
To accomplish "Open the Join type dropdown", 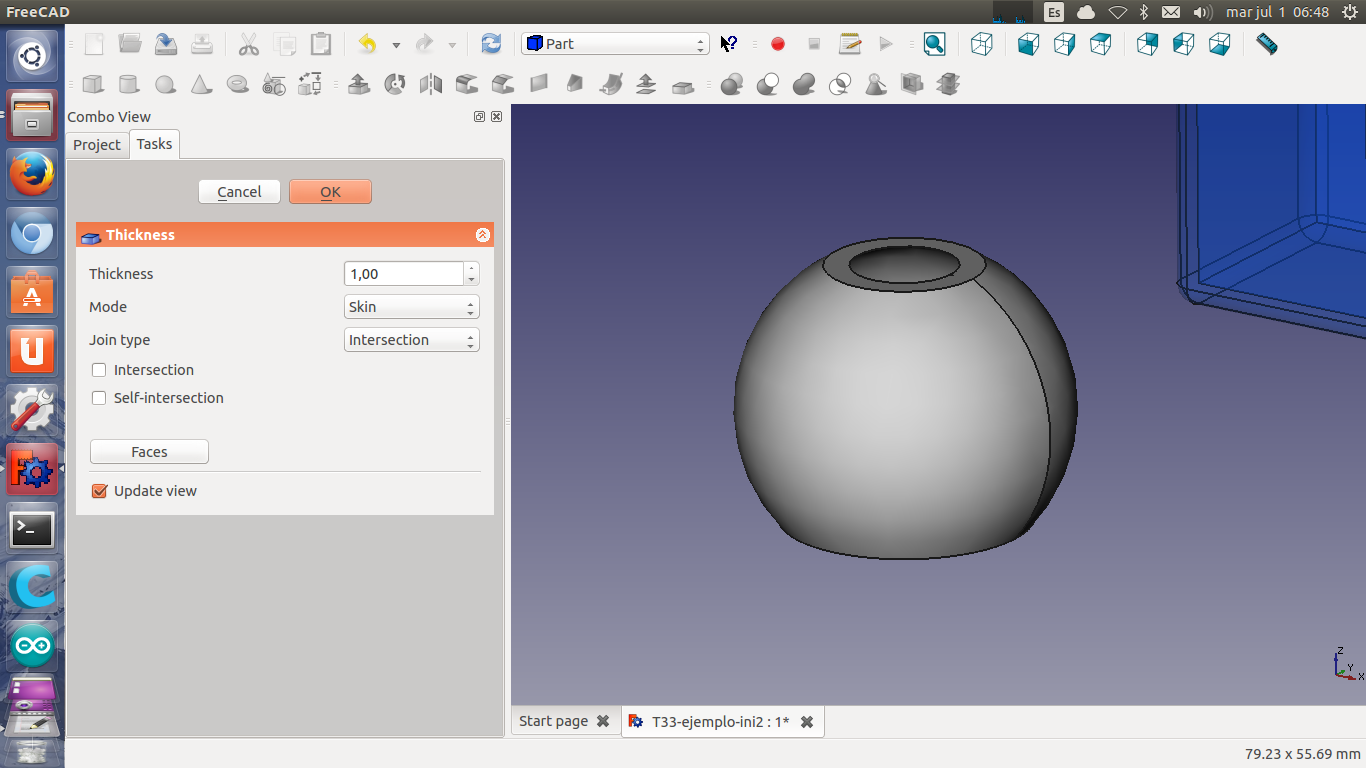I will coord(411,340).
